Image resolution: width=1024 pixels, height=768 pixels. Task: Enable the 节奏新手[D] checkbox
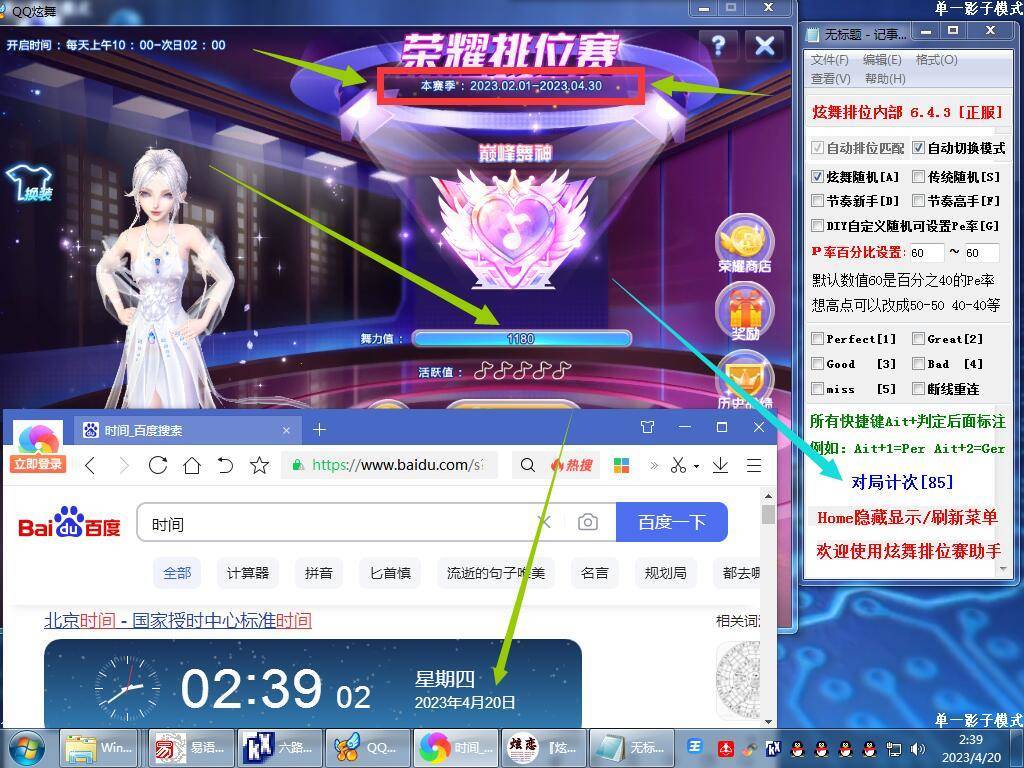[817, 200]
